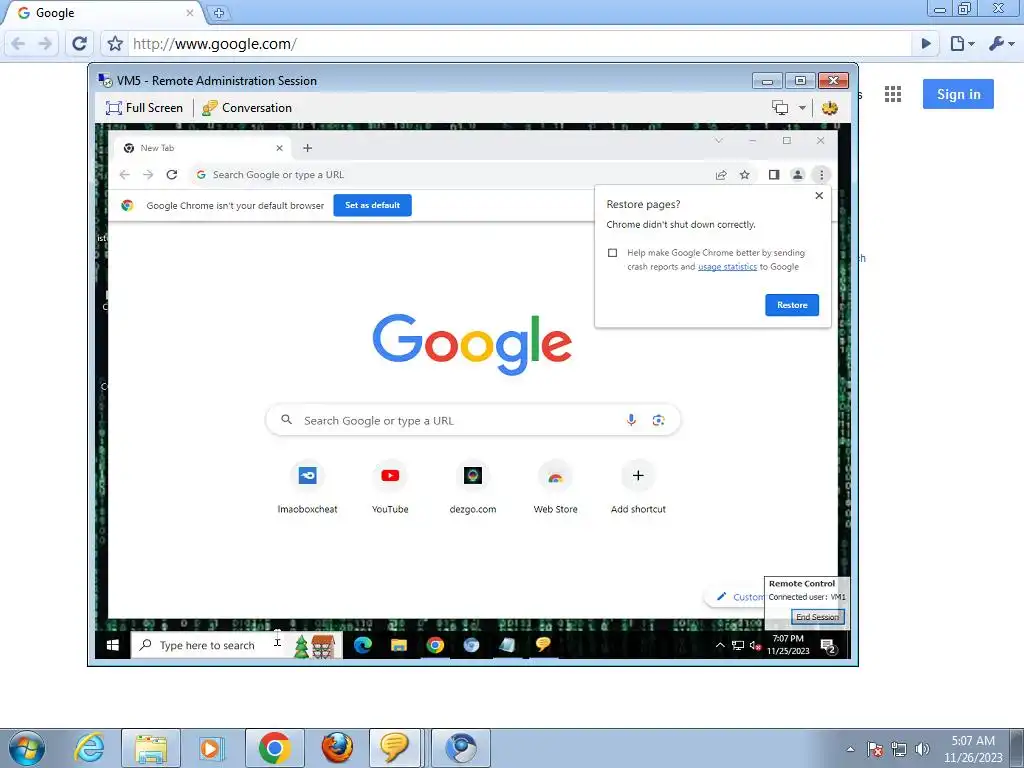Click the Add shortcut tile
Screen dimensions: 1024x768
click(638, 487)
